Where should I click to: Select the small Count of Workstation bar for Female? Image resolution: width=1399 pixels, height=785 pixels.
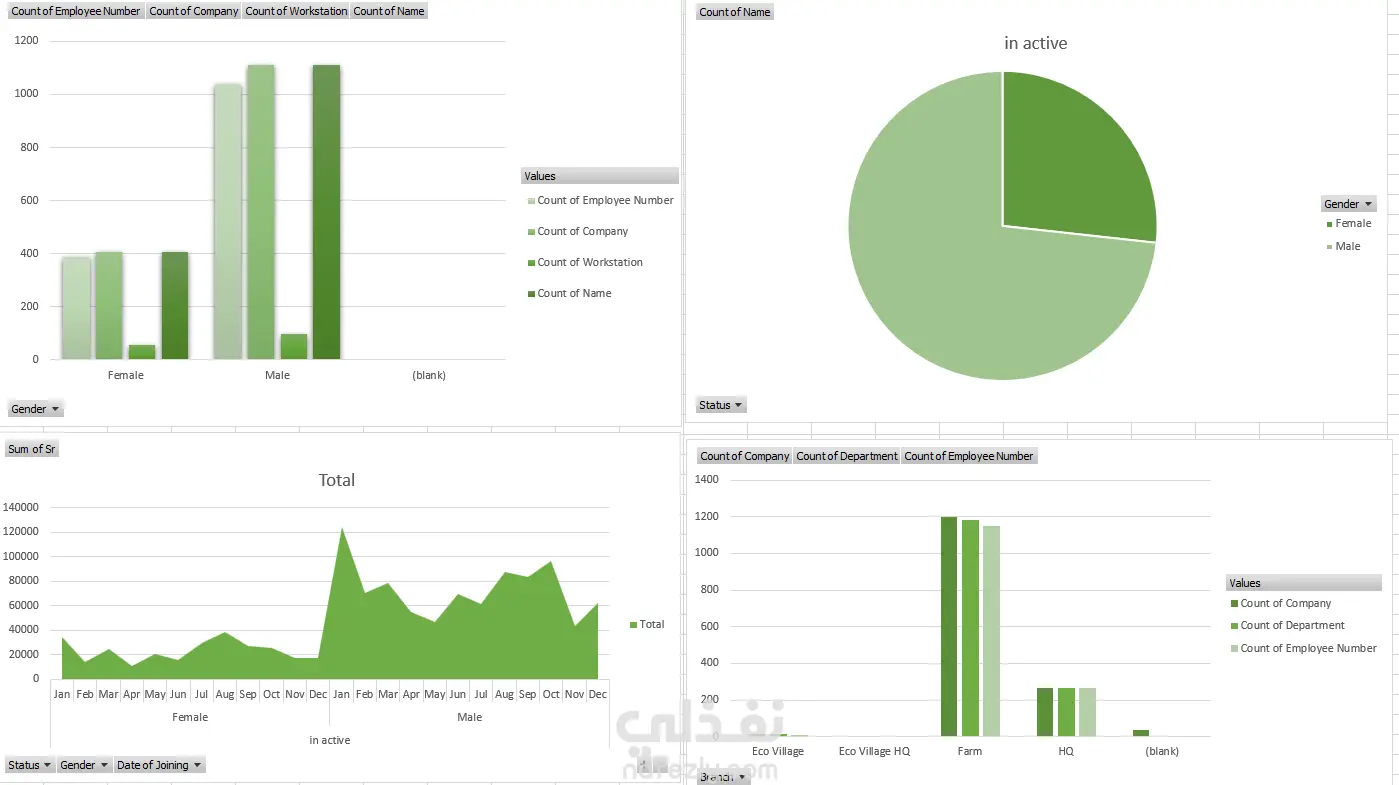(142, 352)
